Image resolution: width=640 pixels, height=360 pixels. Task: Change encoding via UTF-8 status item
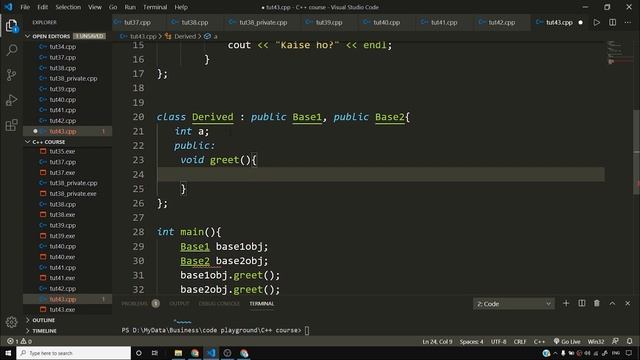click(x=498, y=341)
